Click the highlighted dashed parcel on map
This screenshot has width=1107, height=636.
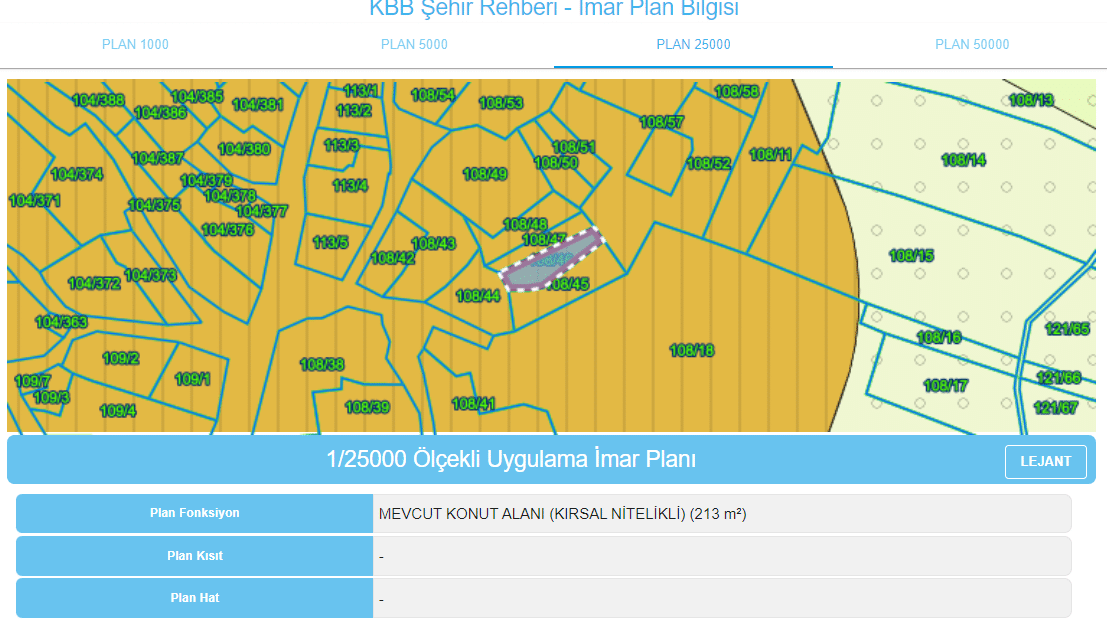pos(552,259)
